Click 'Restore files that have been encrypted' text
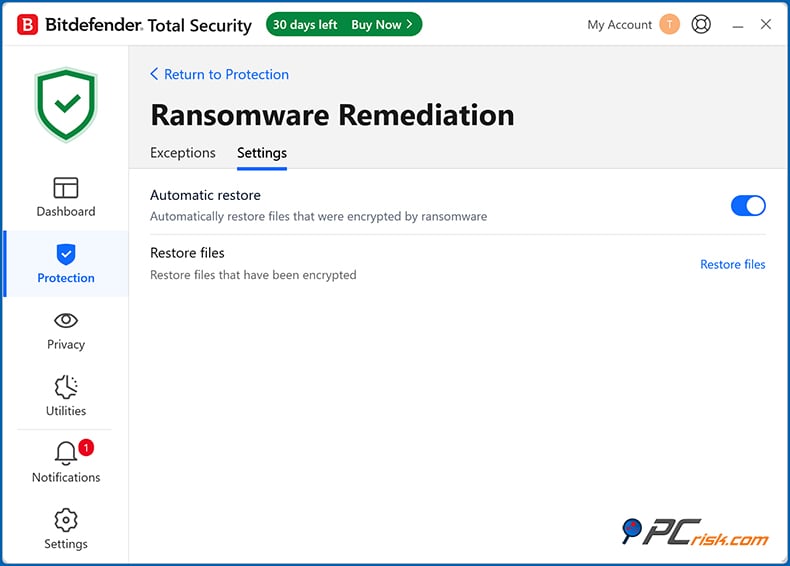 click(x=253, y=275)
